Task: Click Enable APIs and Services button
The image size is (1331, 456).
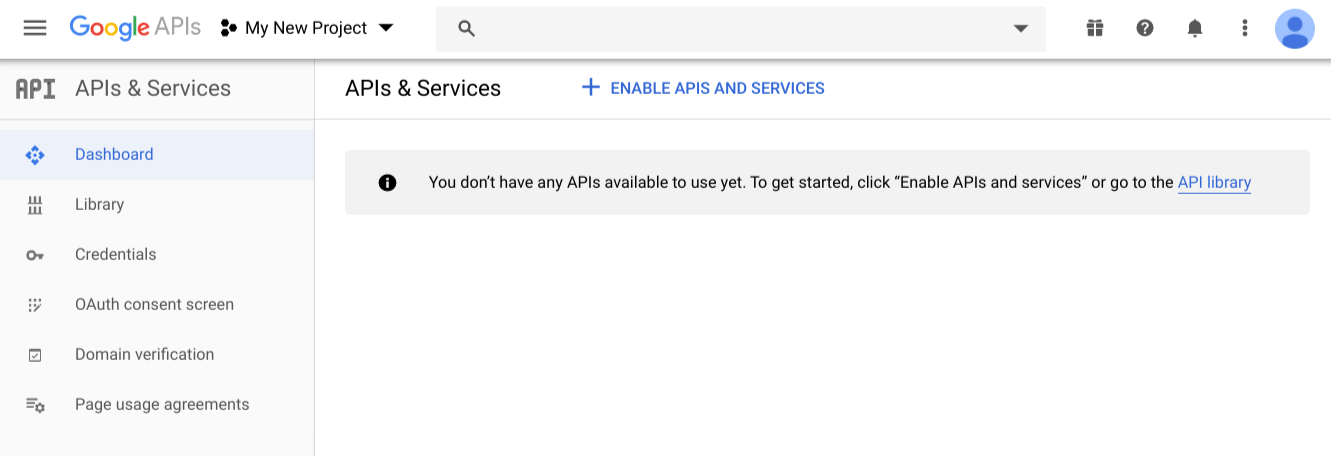Action: tap(703, 88)
